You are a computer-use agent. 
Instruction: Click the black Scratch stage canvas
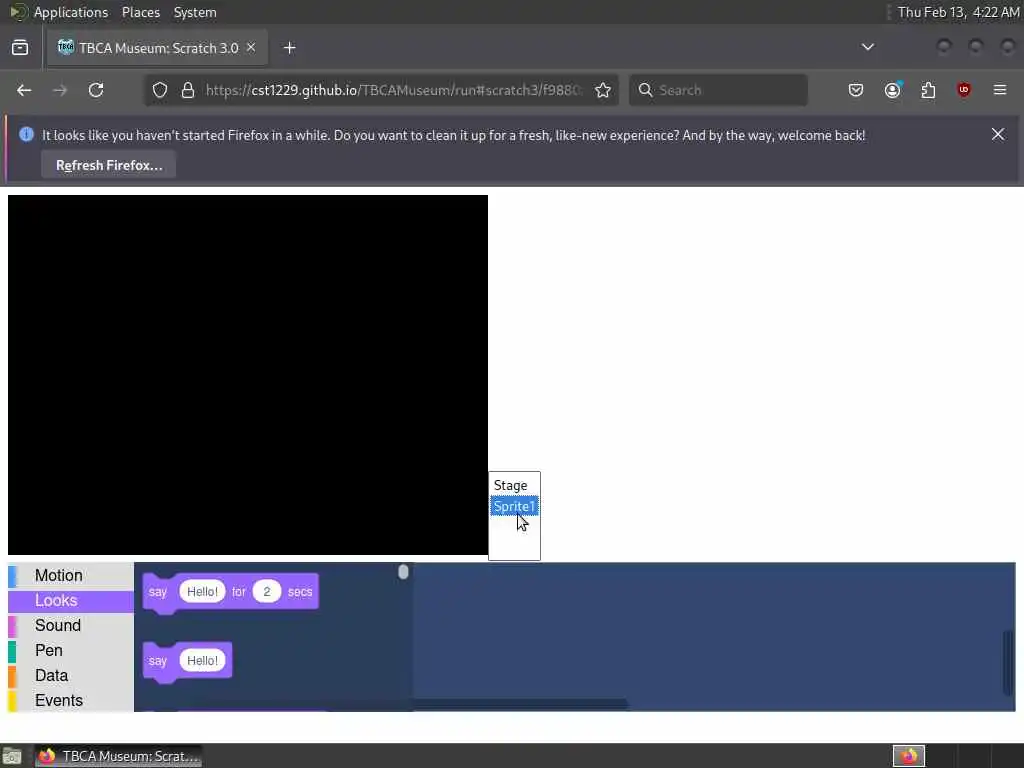coord(248,375)
